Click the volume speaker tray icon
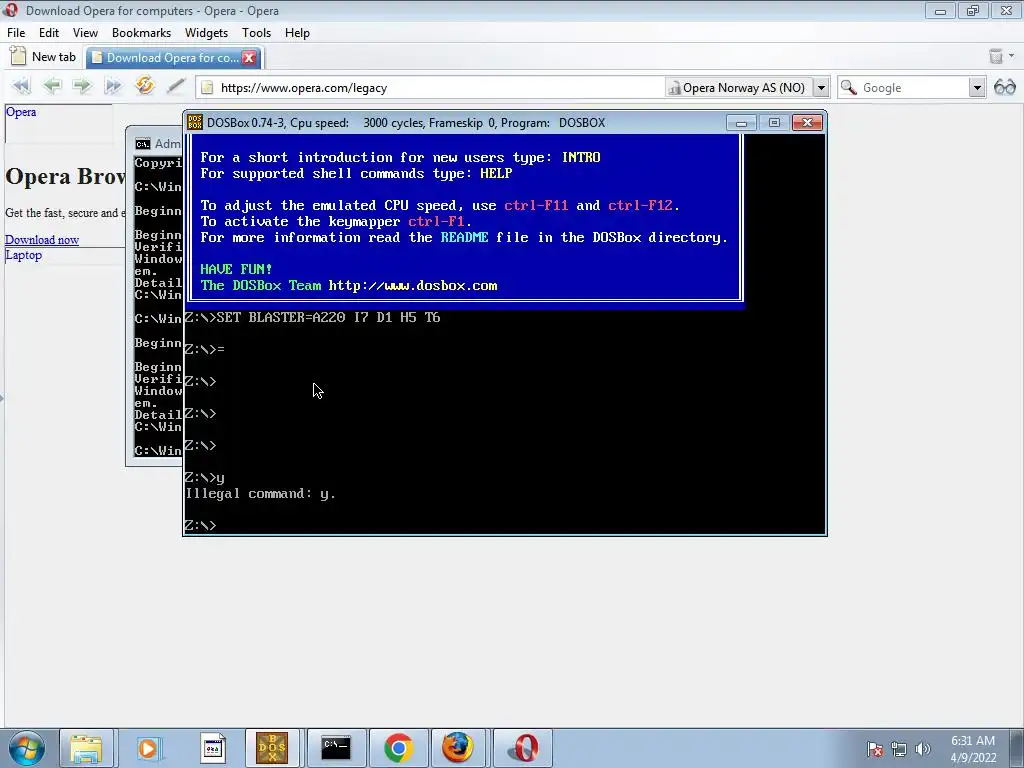Viewport: 1024px width, 768px height. (923, 749)
